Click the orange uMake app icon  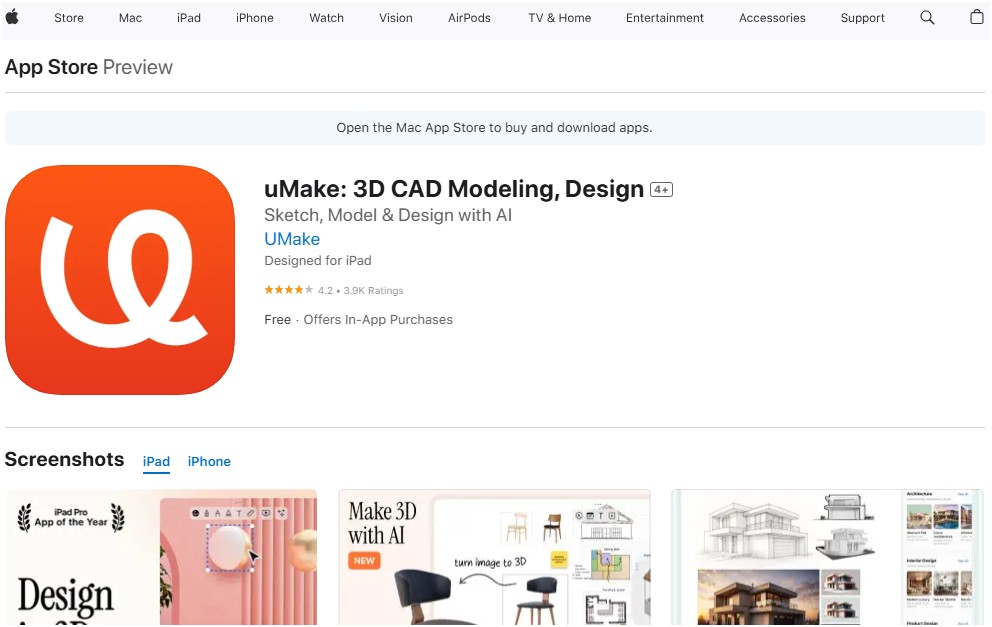pos(120,280)
